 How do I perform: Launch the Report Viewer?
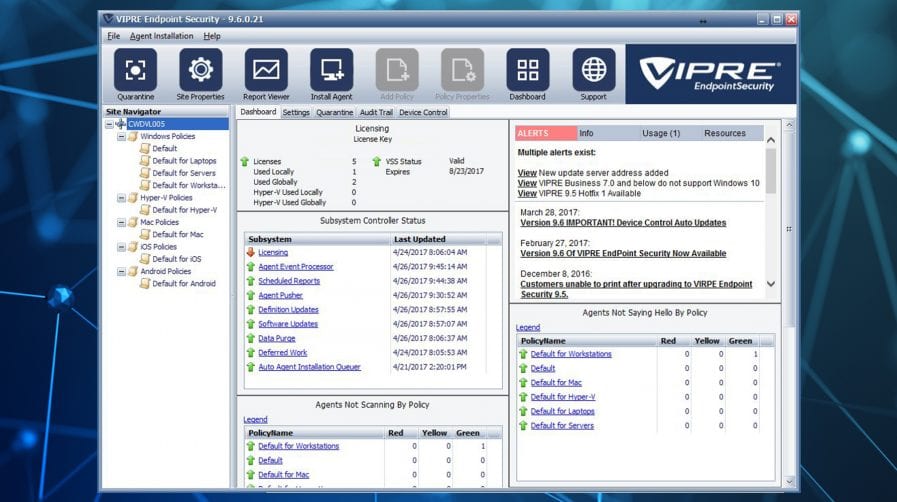click(266, 70)
